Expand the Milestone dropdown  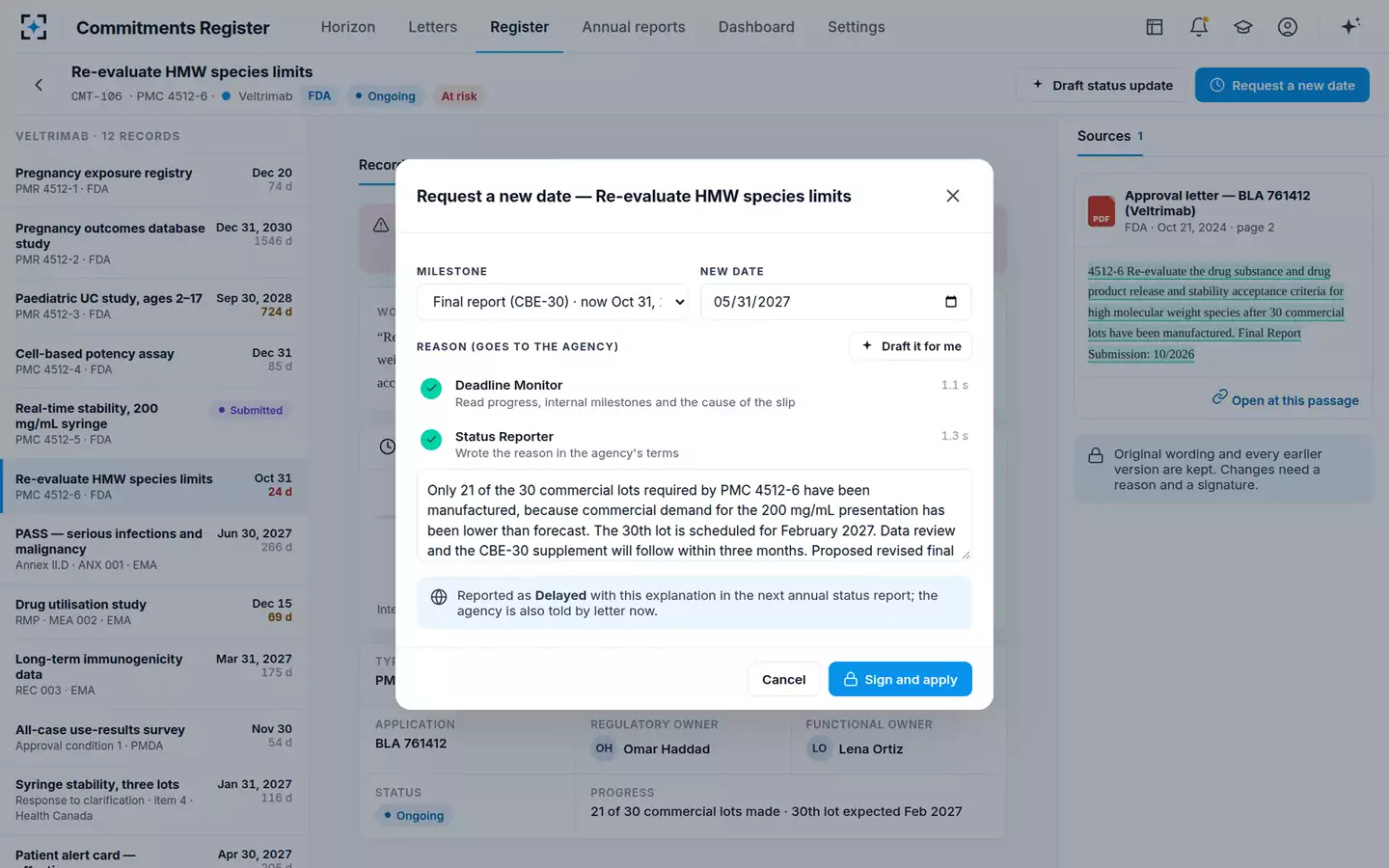point(553,302)
